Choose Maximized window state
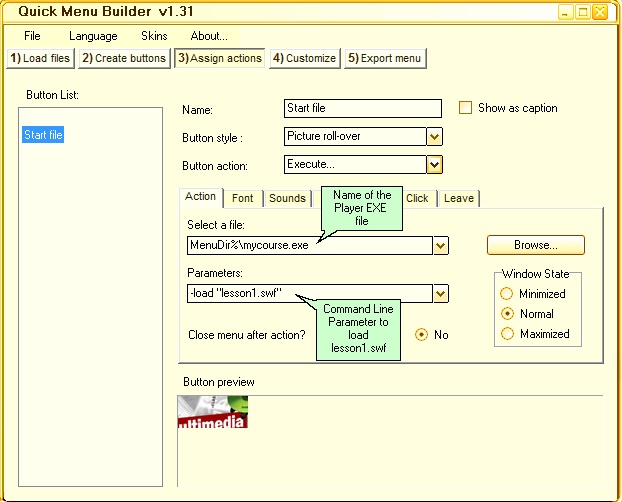This screenshot has height=502, width=622. 507,333
